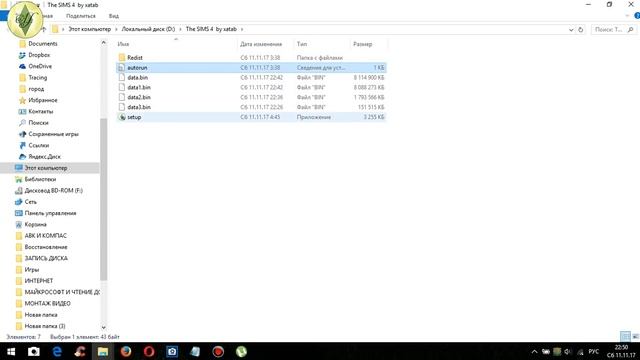640x360 pixels.
Task: Click the red record taskbar icon
Action: tap(218, 351)
